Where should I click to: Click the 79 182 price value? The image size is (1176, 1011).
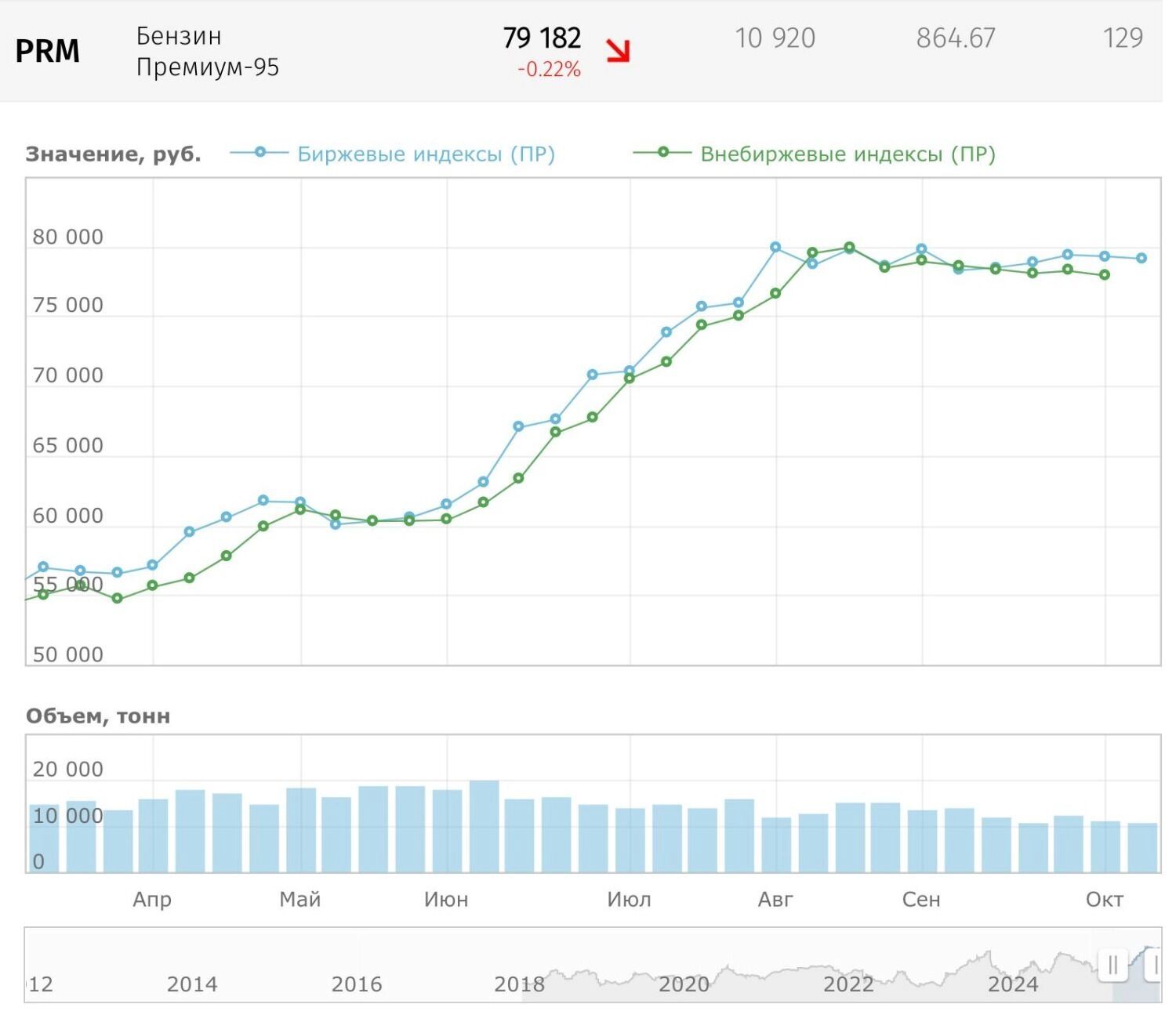point(542,38)
